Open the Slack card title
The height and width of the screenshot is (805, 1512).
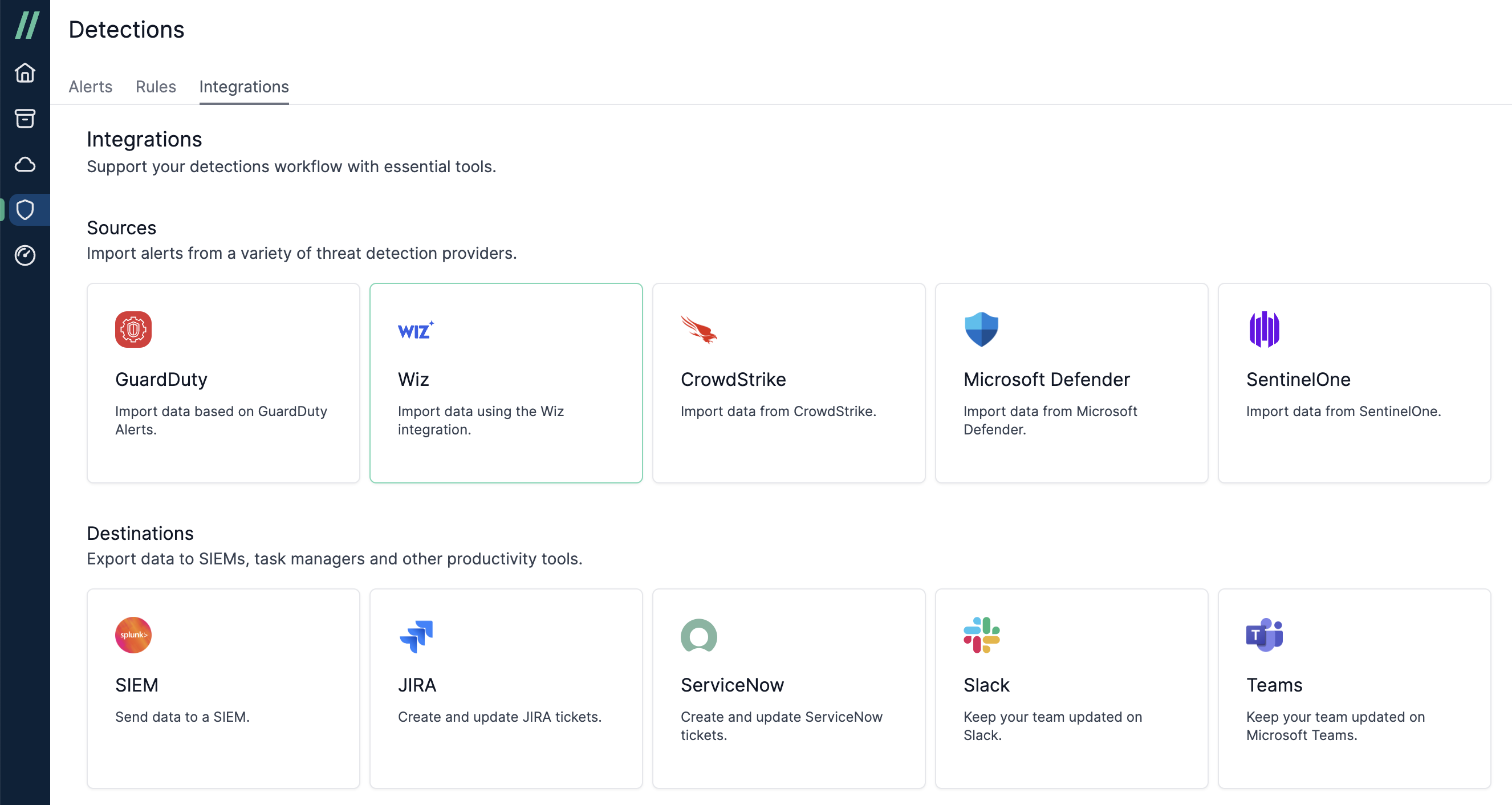(986, 685)
